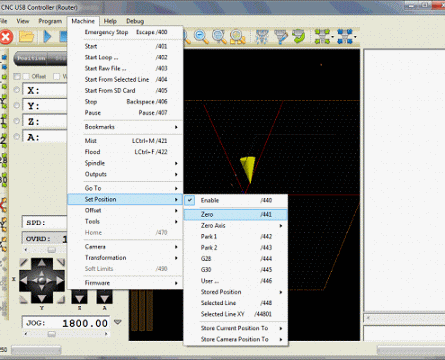Select the Z axis radio button
This screenshot has height=360, width=445.
(17, 121)
